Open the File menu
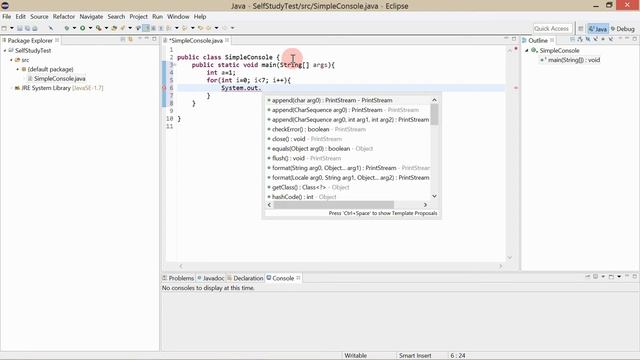Viewport: 640px width, 360px height. tap(7, 17)
